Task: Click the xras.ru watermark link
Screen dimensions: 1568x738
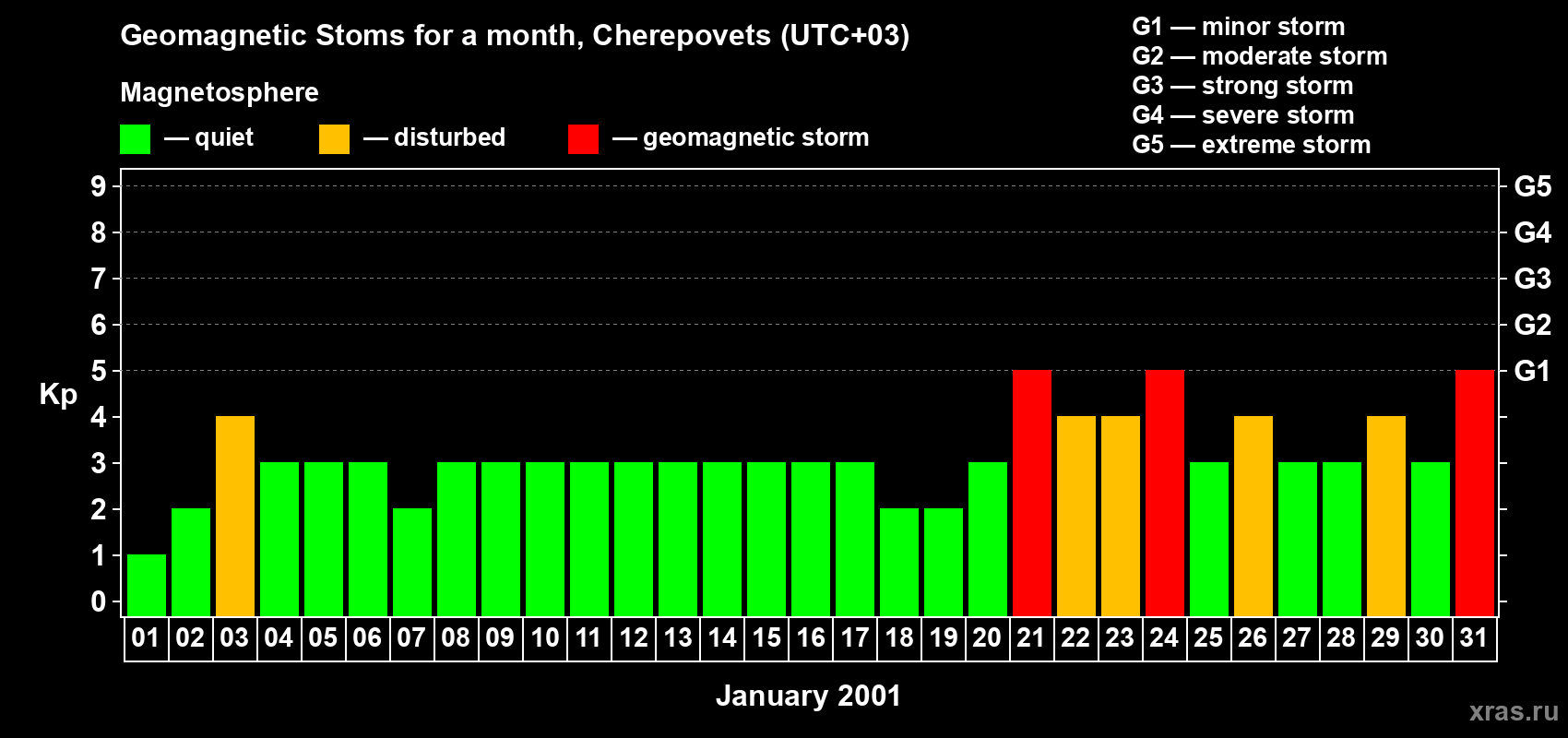Action: coord(1513,711)
